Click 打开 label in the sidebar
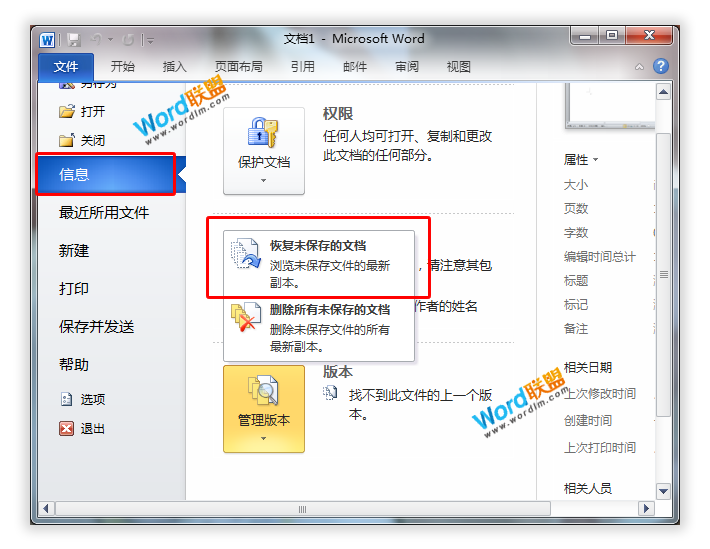Image resolution: width=710 pixels, height=549 pixels. 93,111
